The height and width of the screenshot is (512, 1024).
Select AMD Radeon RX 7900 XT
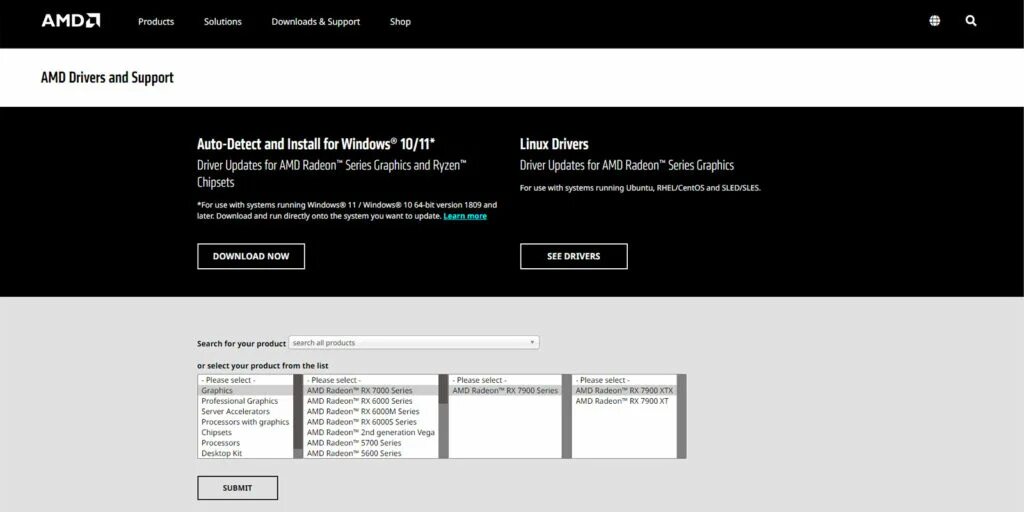(x=624, y=401)
